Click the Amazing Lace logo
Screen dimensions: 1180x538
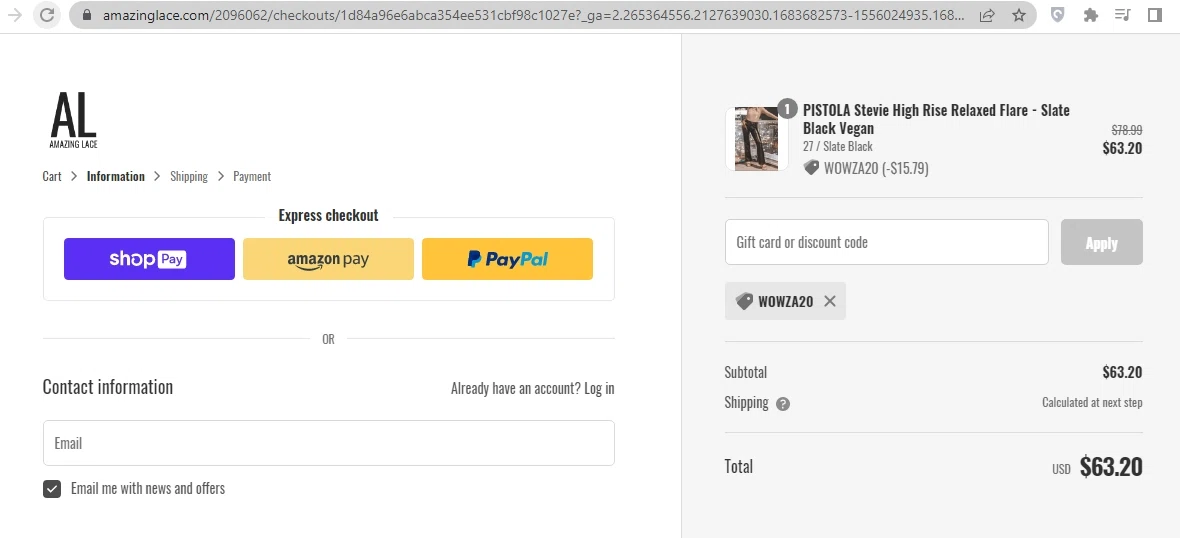(73, 120)
